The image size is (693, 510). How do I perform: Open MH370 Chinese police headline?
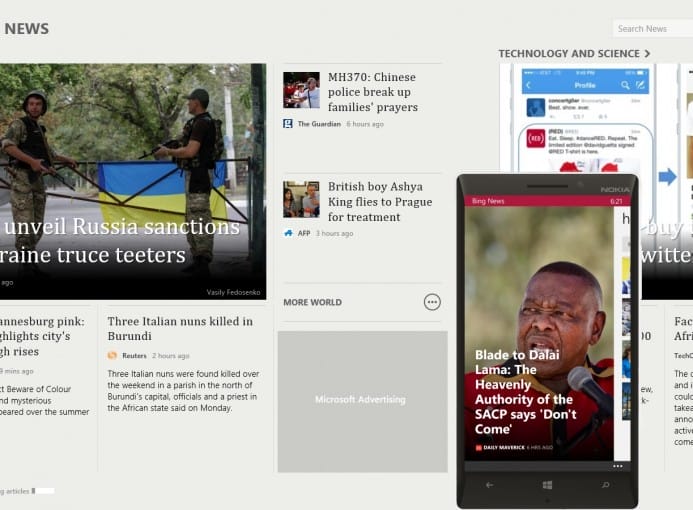[x=373, y=92]
